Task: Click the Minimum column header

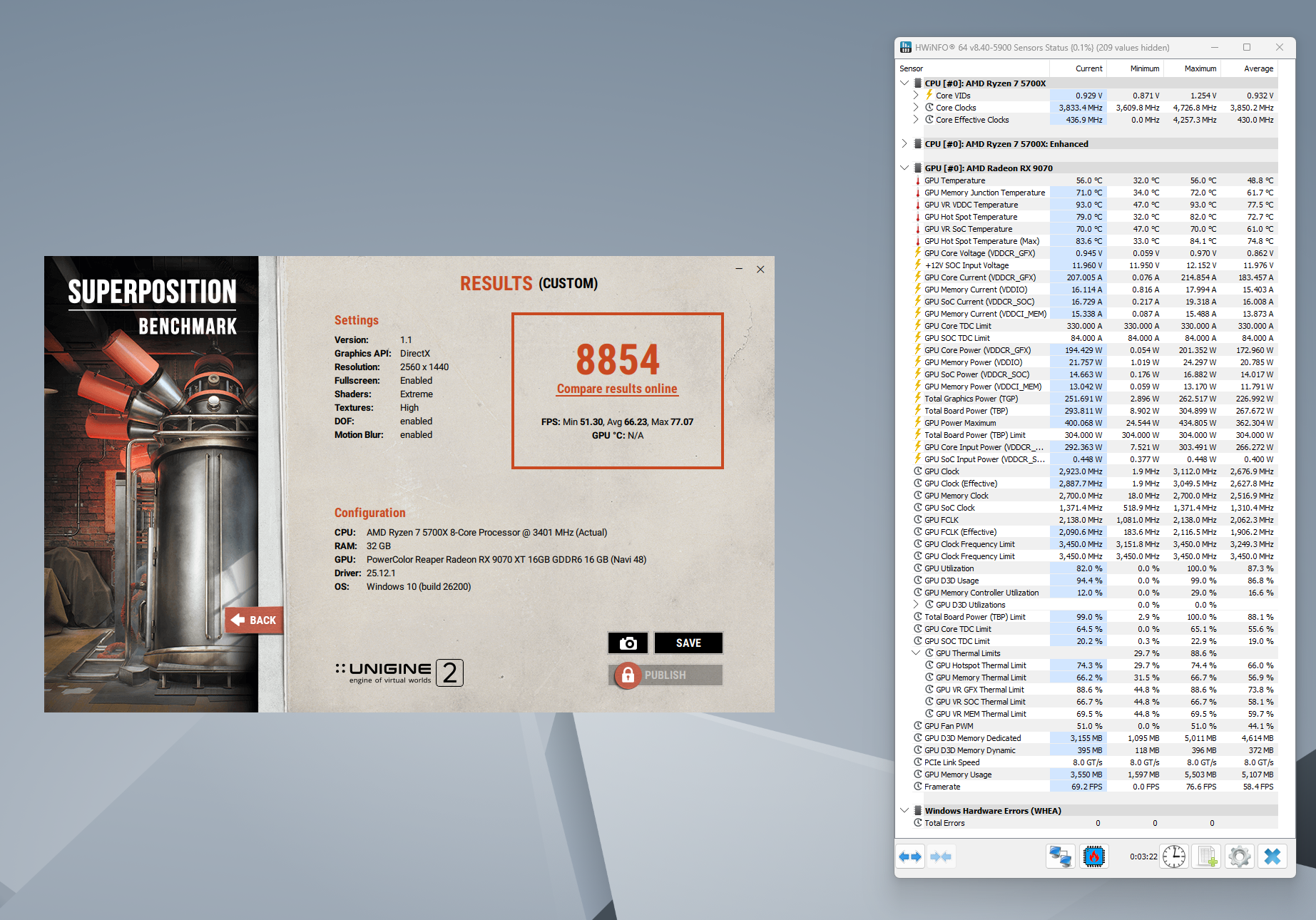Action: 1135,68
